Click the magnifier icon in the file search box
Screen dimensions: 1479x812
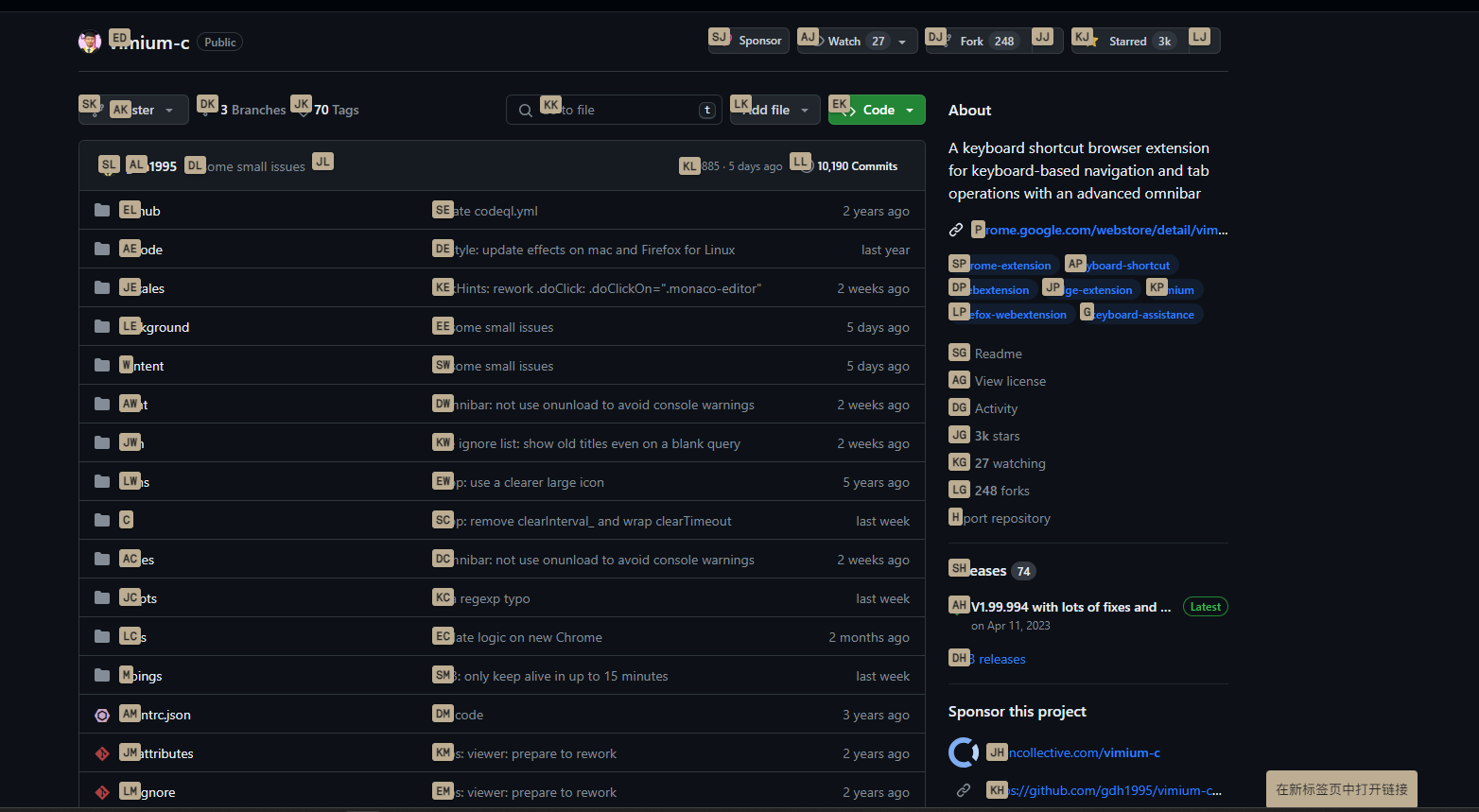(526, 111)
